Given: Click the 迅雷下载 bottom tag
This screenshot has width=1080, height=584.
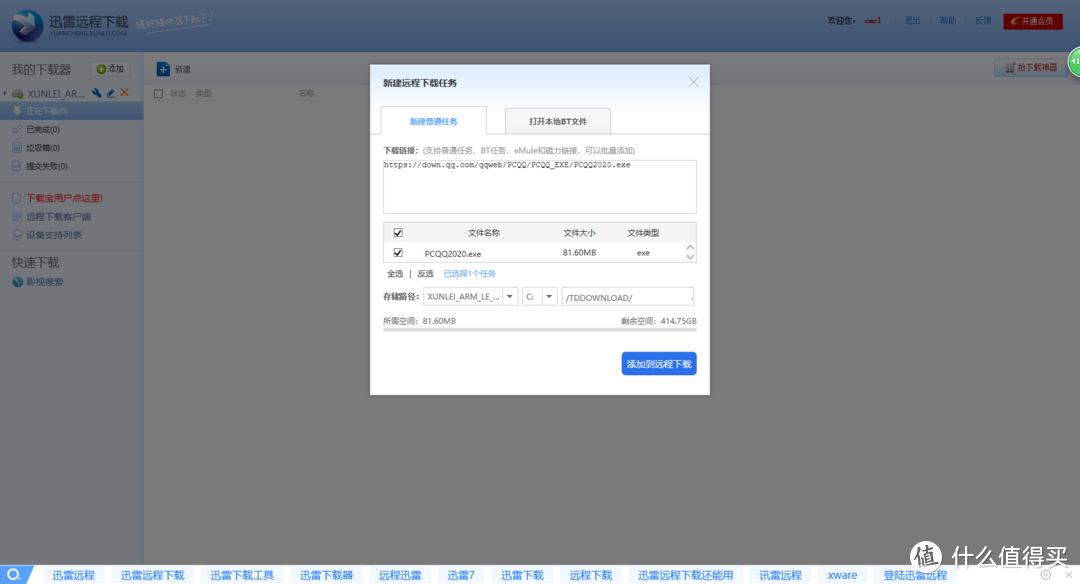Looking at the screenshot, I should tap(523, 575).
